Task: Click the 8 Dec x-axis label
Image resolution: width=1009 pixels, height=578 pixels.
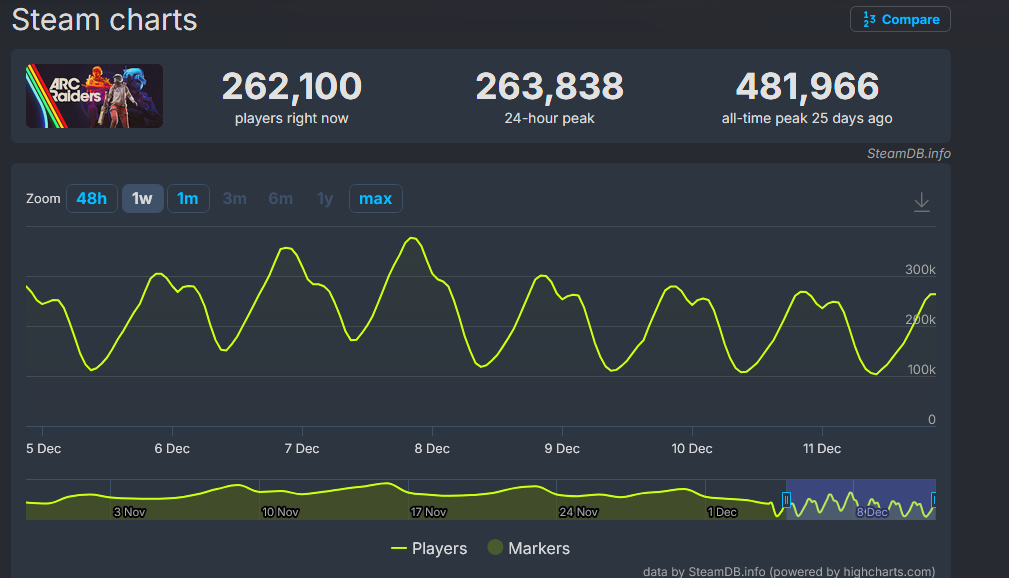Action: [432, 449]
